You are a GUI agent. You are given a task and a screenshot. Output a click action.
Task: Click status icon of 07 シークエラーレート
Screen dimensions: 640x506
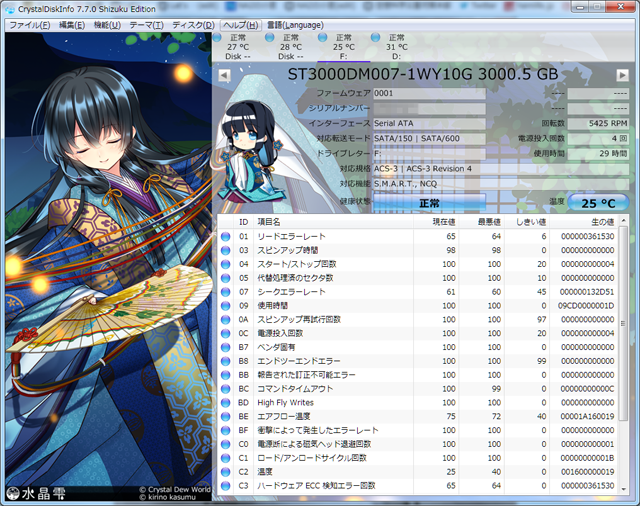tap(225, 292)
